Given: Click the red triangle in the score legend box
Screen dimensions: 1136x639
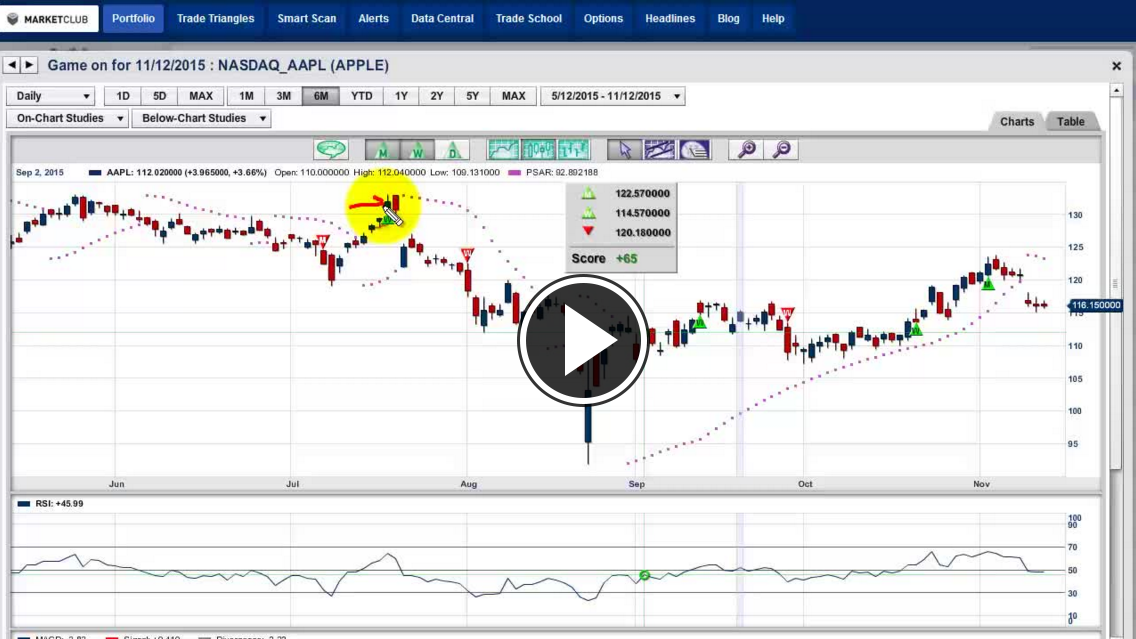Looking at the screenshot, I should [x=588, y=232].
